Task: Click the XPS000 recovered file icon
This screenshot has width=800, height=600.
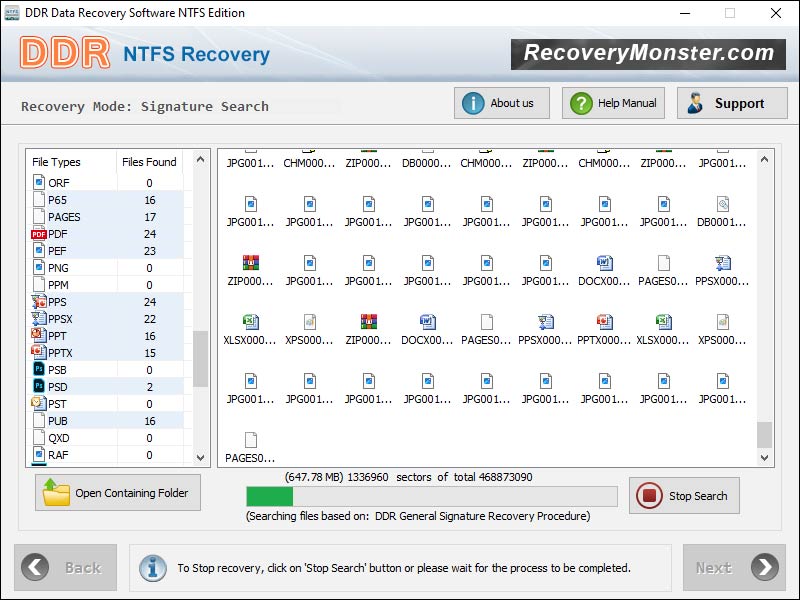Action: click(308, 320)
